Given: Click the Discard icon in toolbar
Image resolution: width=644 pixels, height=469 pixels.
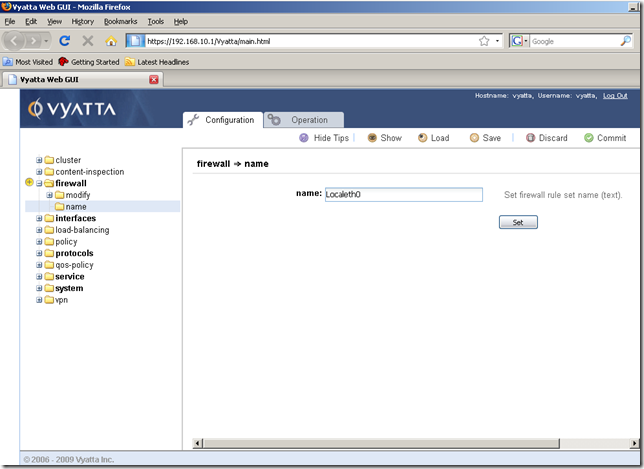Looking at the screenshot, I should (x=530, y=138).
